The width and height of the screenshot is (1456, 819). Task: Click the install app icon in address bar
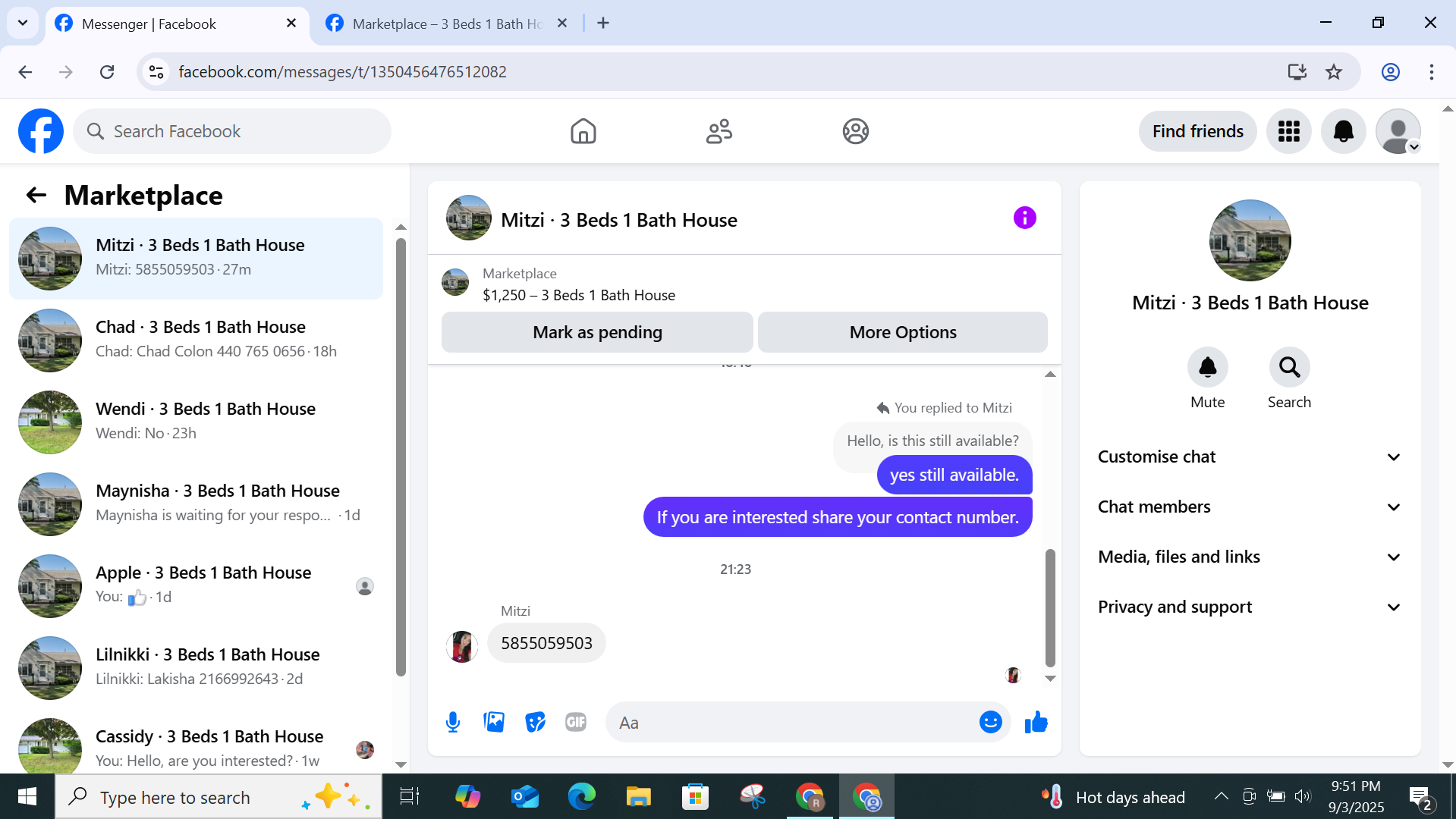tap(1297, 72)
